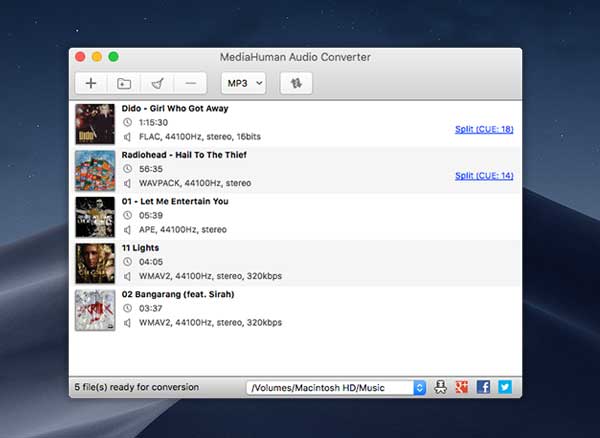Viewport: 600px width, 438px height.
Task: Click the speaker icon in Bangarang row
Action: point(127,322)
